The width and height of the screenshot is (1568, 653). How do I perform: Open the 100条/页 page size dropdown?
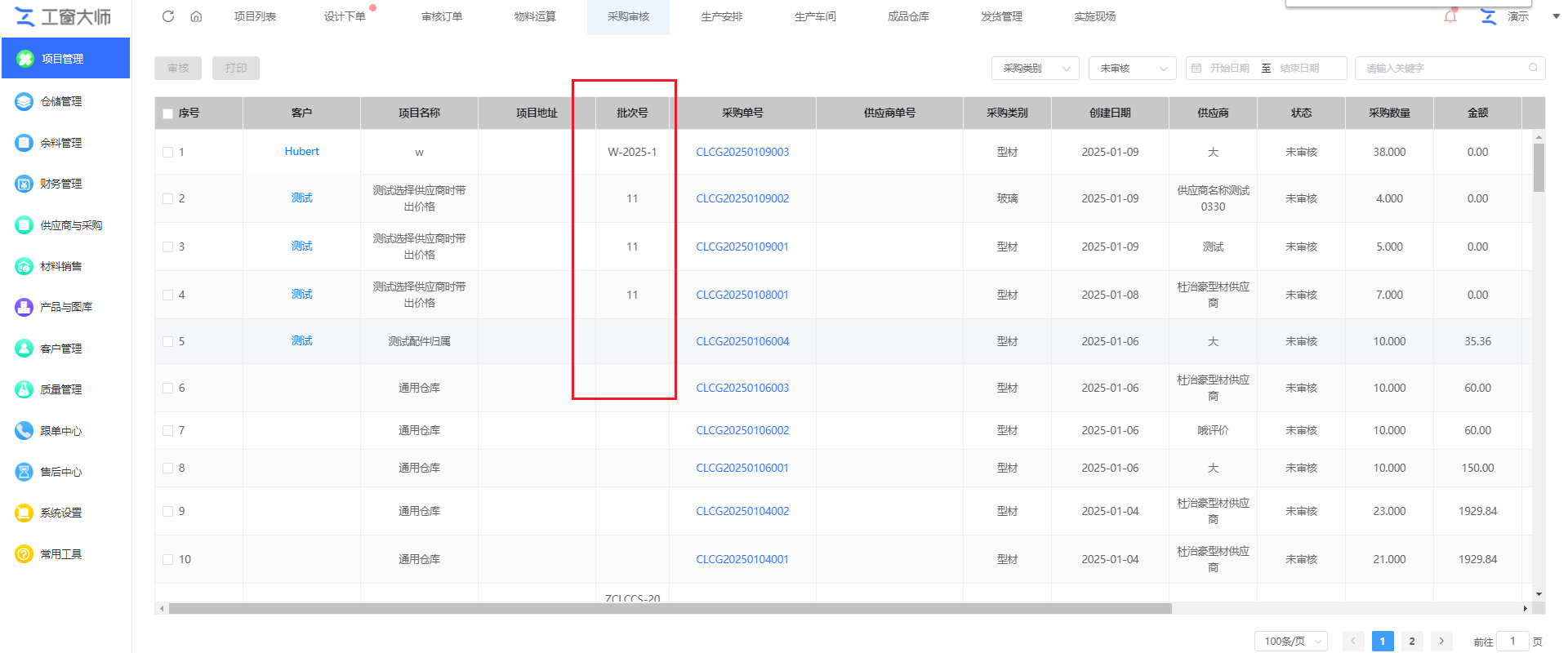click(x=1290, y=642)
